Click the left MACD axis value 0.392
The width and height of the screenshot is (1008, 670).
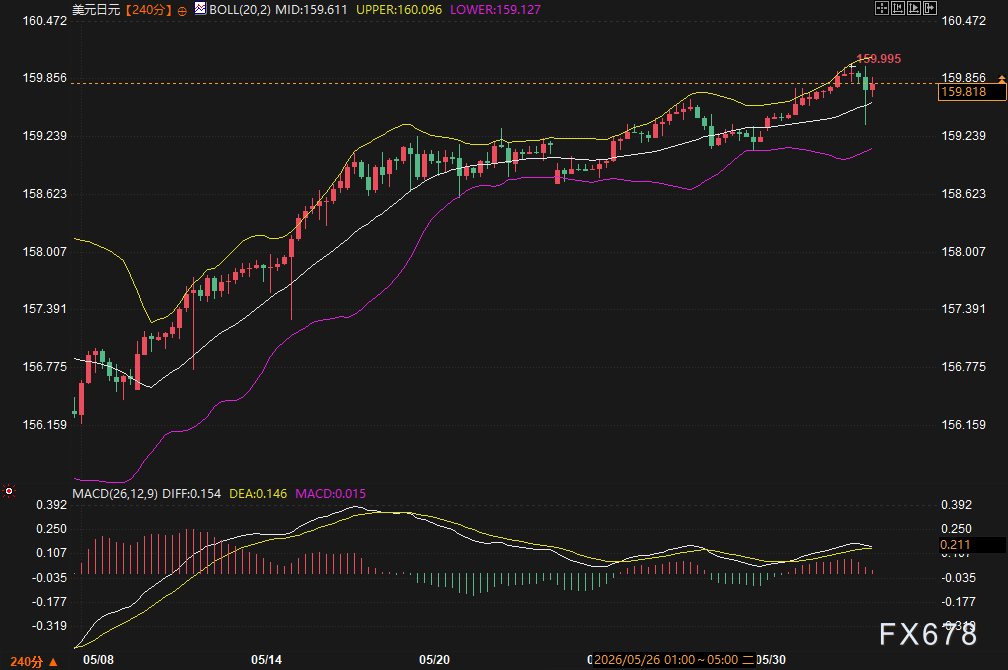pos(51,505)
